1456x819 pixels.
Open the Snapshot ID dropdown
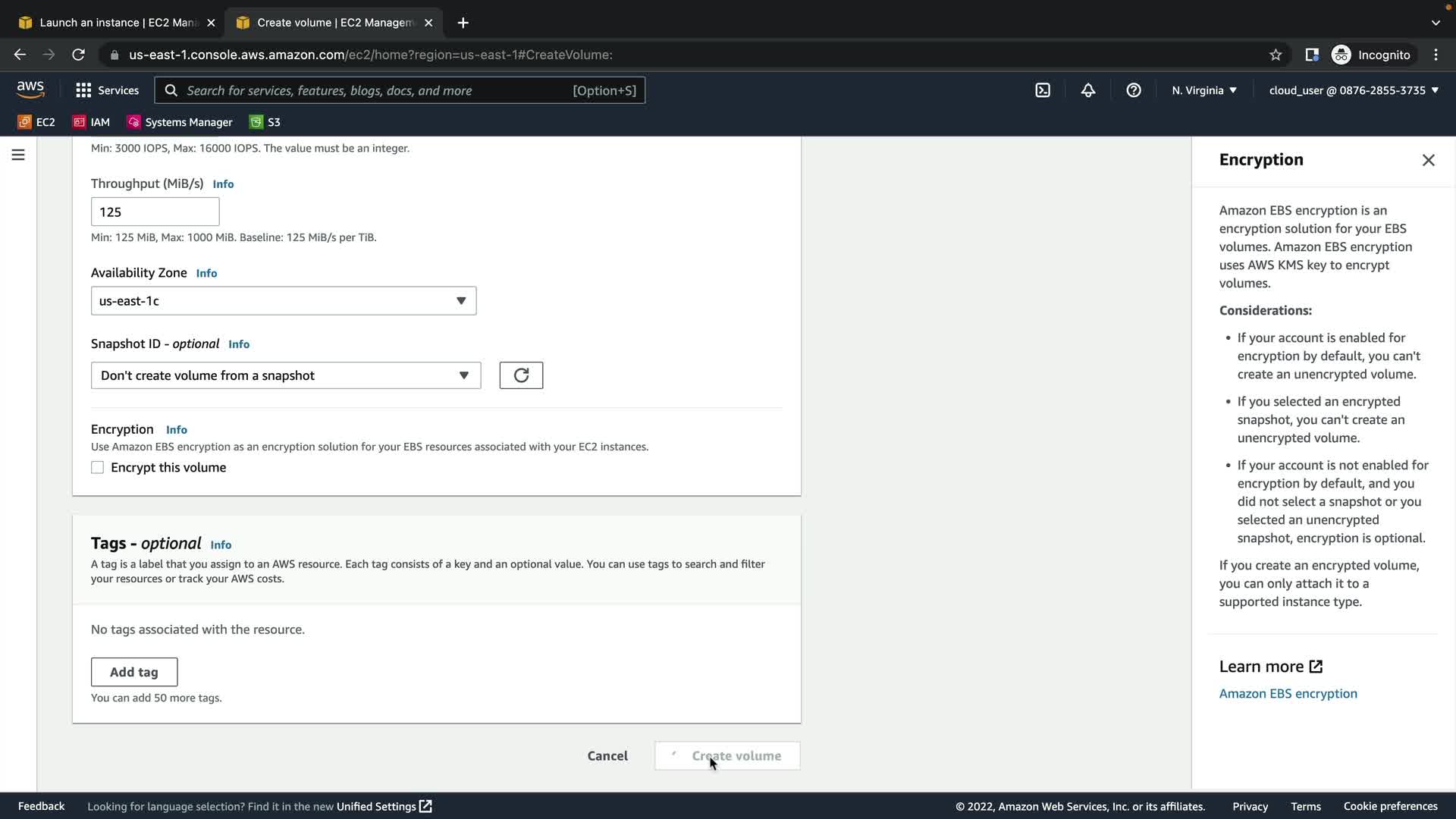pos(285,375)
